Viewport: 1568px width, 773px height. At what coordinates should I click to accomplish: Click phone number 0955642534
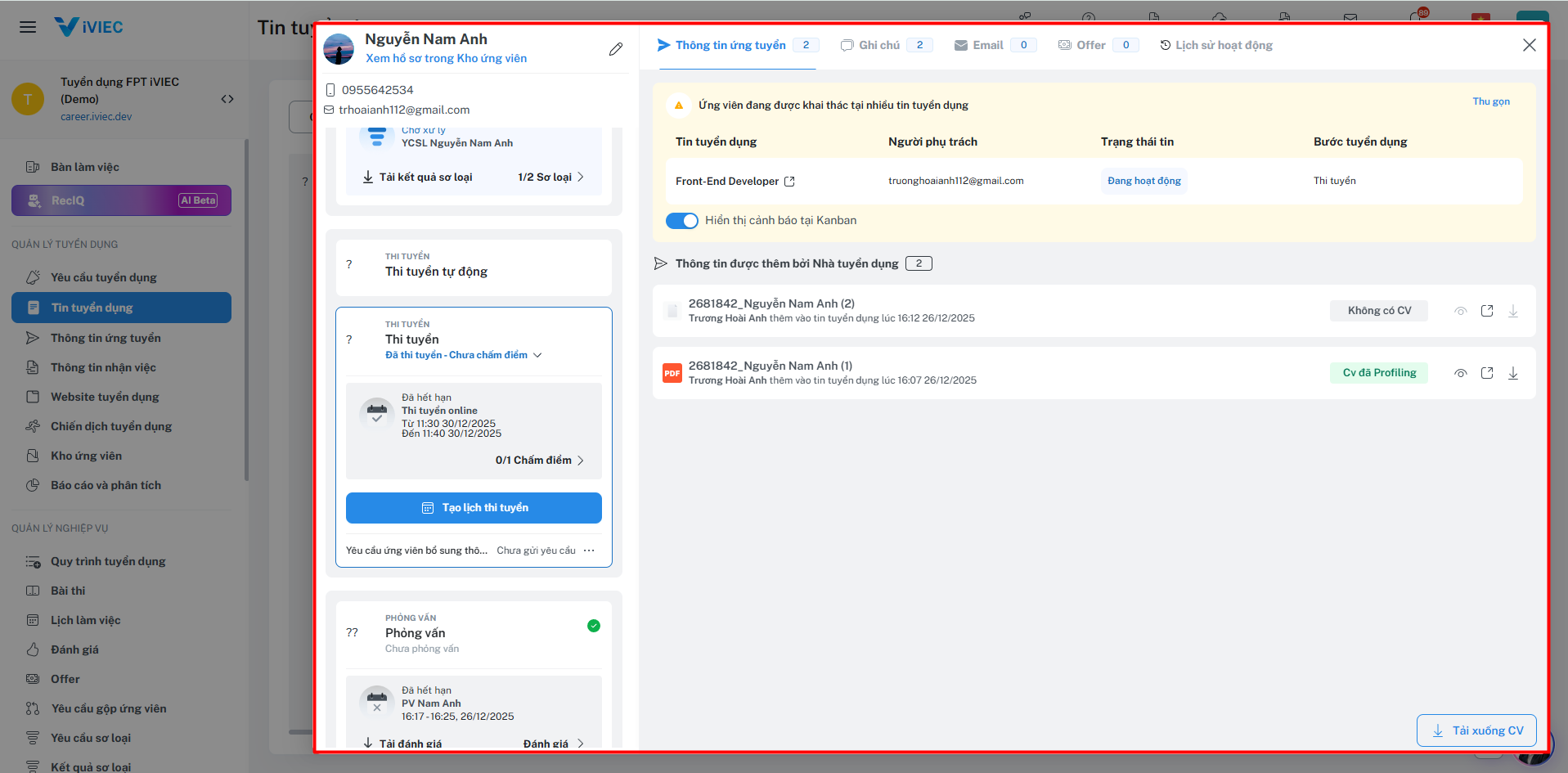click(377, 90)
